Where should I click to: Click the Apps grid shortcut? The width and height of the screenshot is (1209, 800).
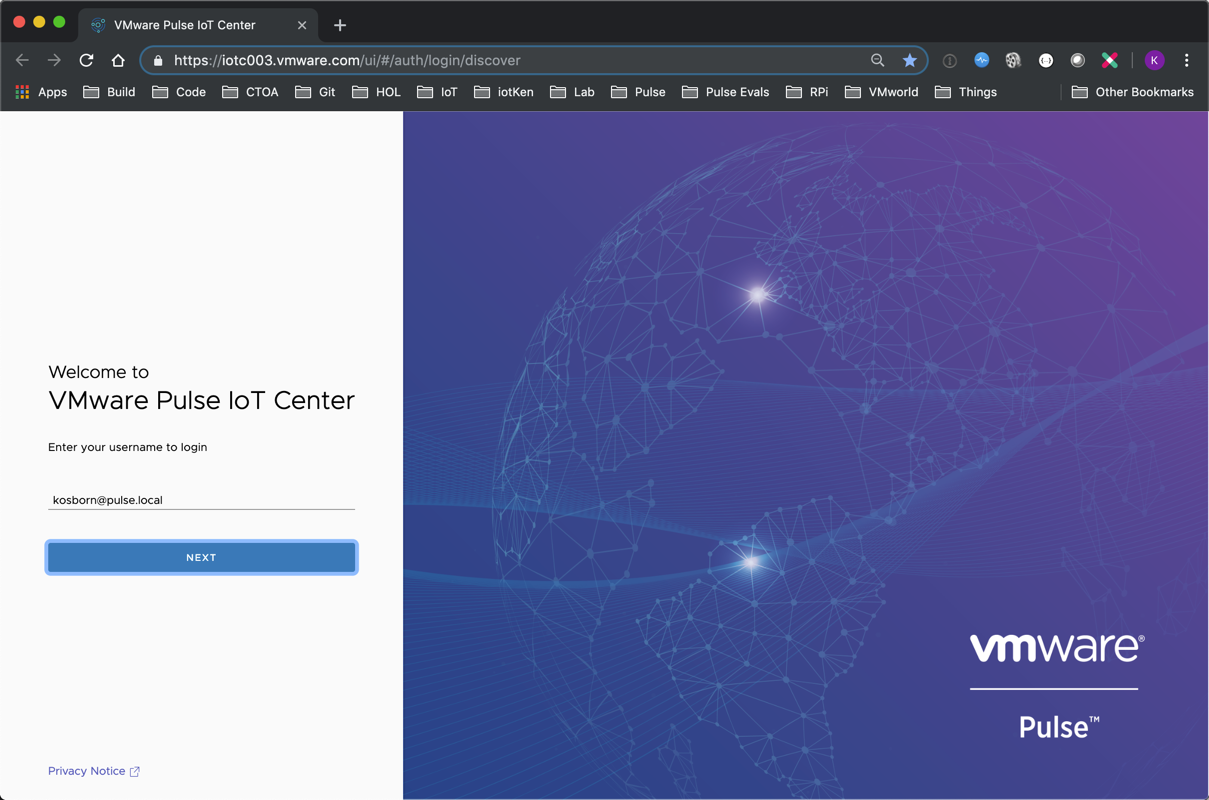click(x=41, y=92)
